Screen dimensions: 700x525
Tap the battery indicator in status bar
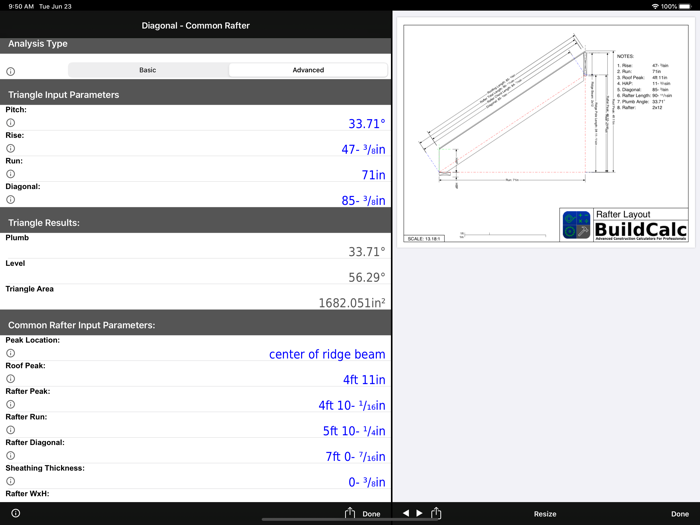(685, 6)
